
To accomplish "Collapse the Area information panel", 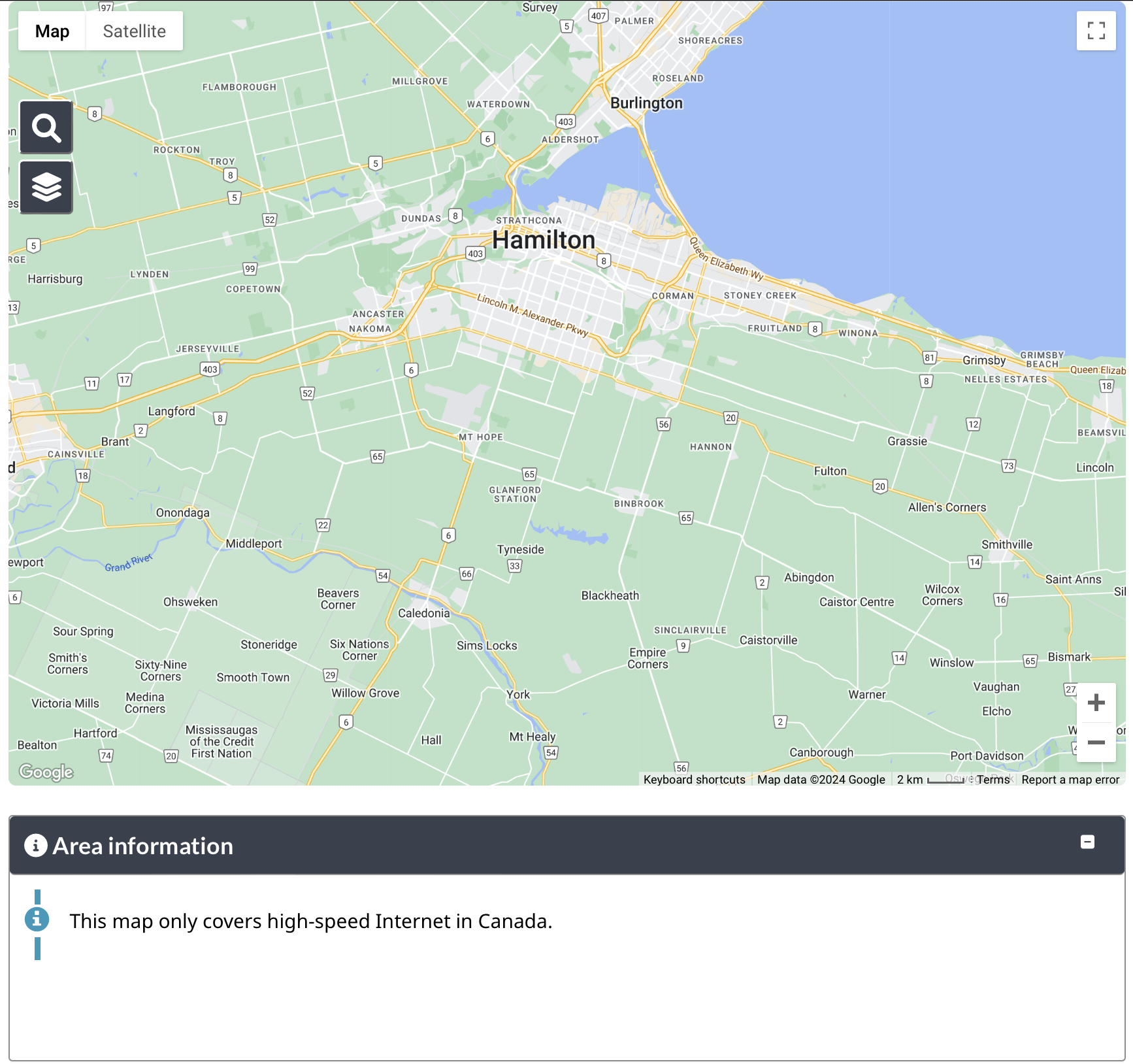I will pyautogui.click(x=1087, y=842).
